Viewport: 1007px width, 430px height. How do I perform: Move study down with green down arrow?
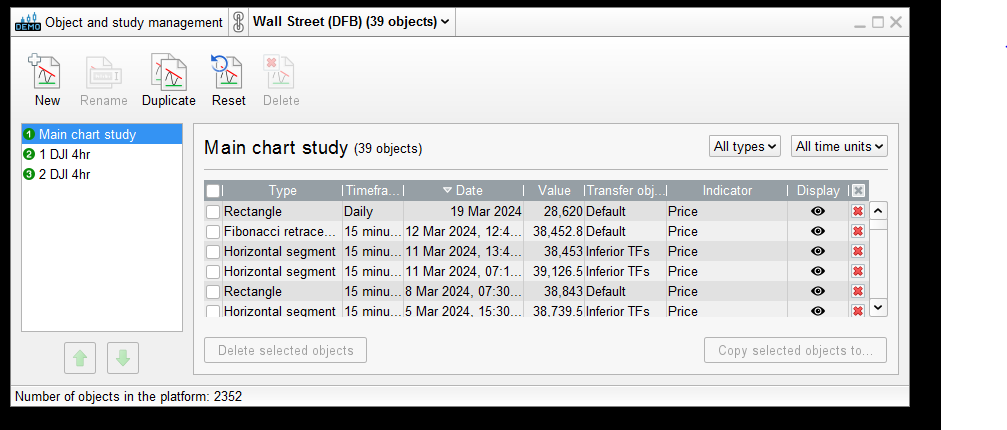coord(123,357)
